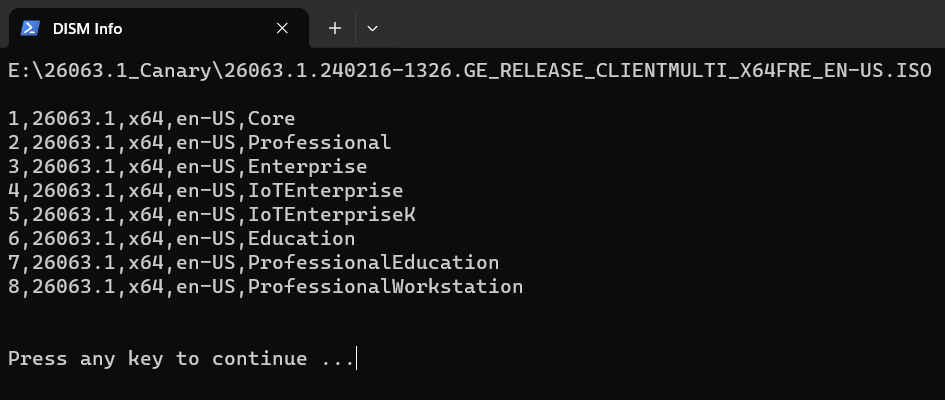Expand the terminal profile dropdown chevron
This screenshot has height=400, width=945.
tap(372, 28)
